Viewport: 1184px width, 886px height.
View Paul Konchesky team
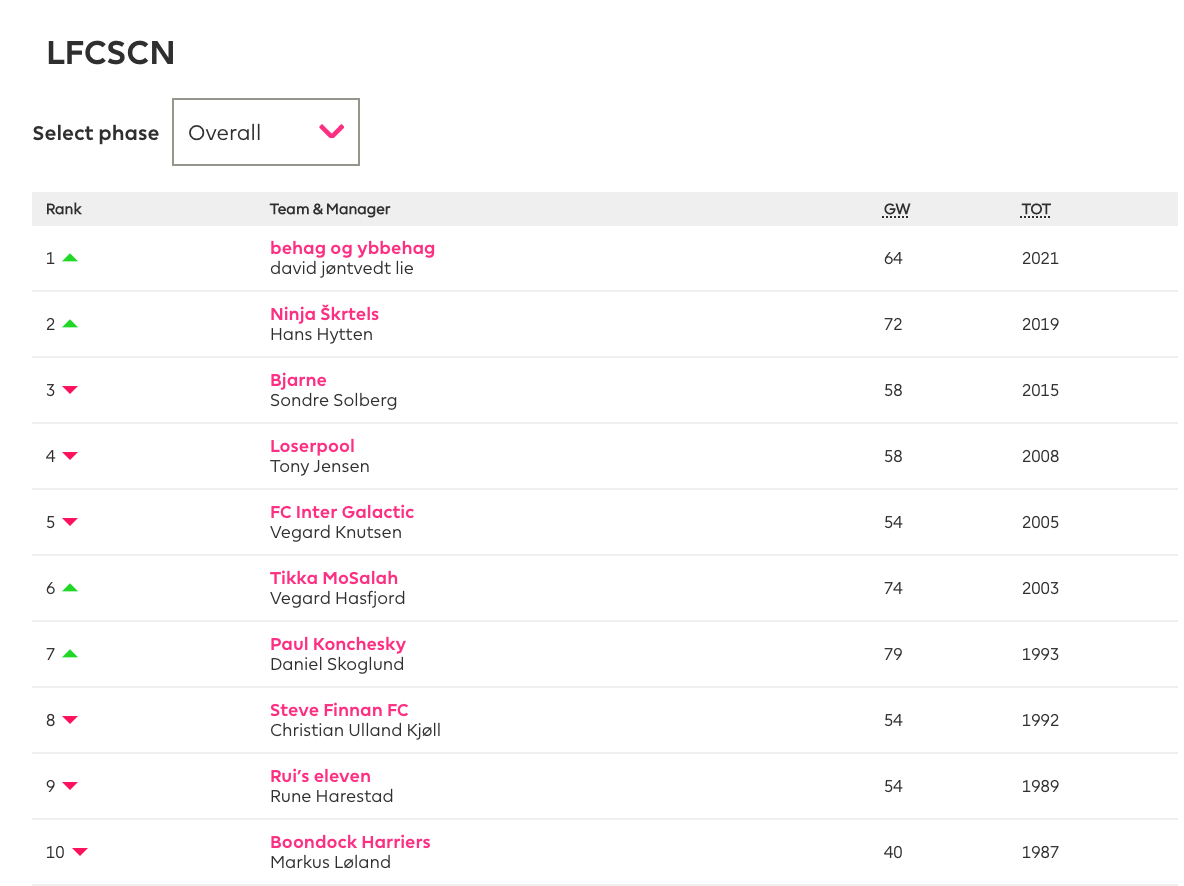coord(337,644)
